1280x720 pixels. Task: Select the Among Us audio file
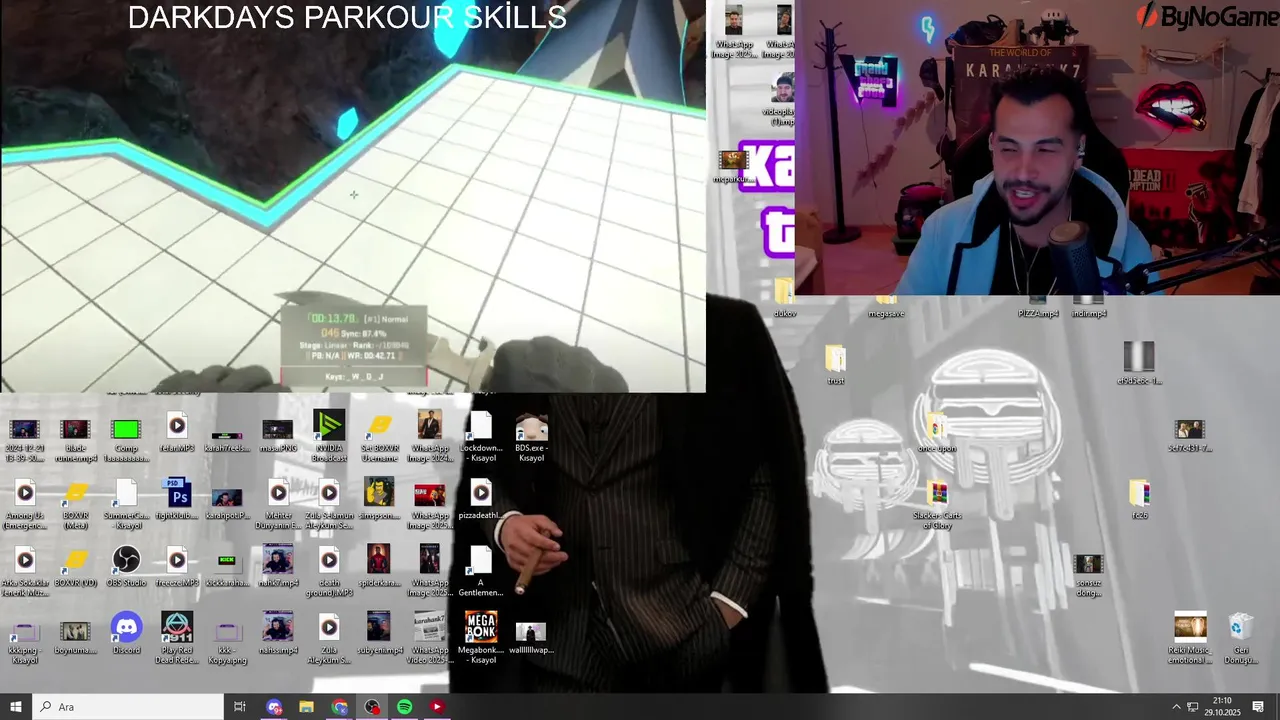[25, 493]
